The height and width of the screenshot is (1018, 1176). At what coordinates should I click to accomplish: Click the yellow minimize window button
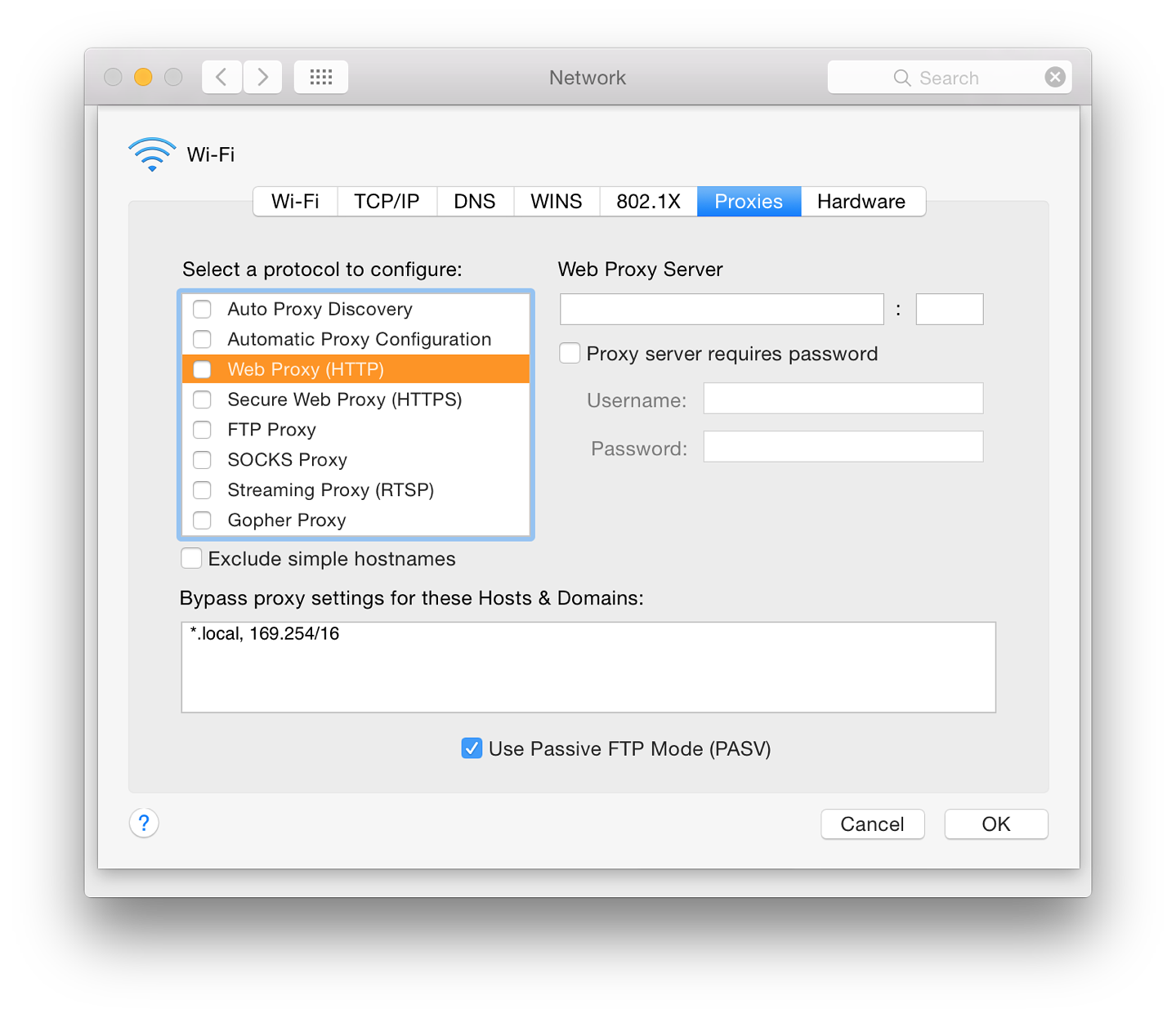coord(143,77)
